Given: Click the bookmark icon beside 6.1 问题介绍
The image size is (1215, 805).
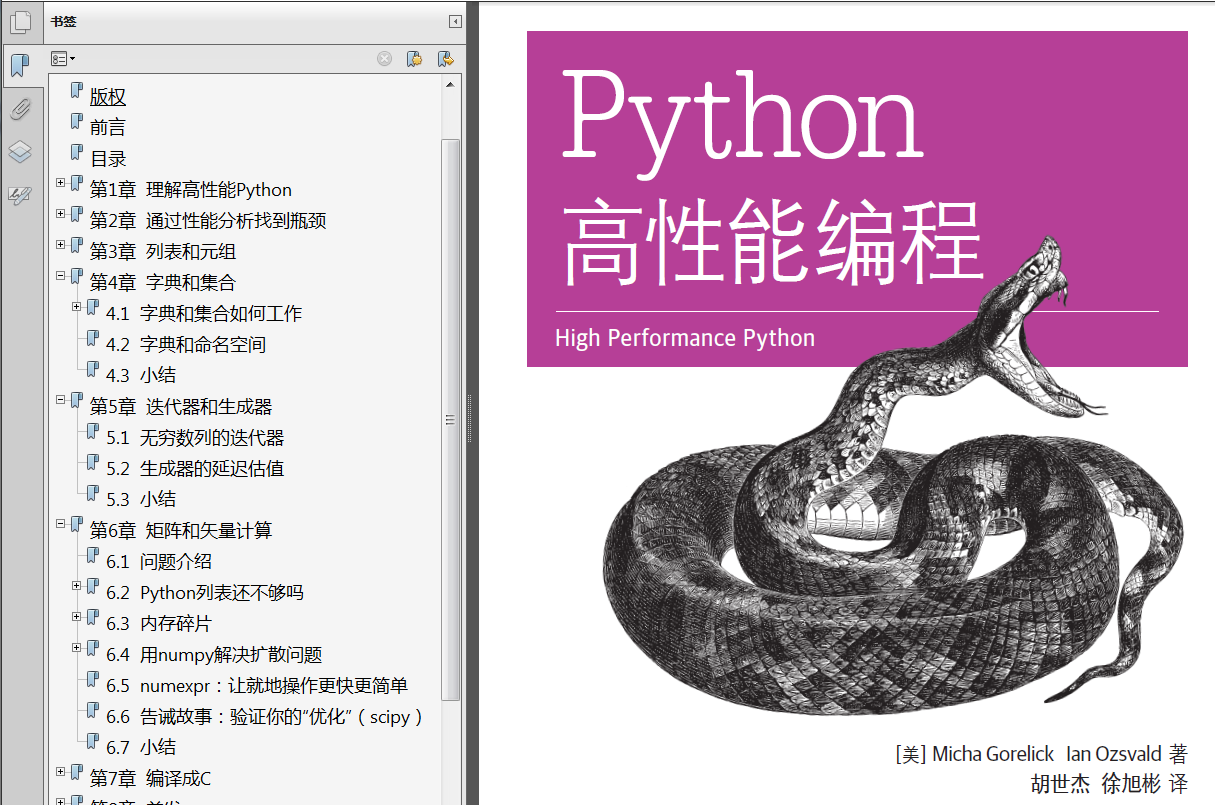Looking at the screenshot, I should click(x=93, y=557).
